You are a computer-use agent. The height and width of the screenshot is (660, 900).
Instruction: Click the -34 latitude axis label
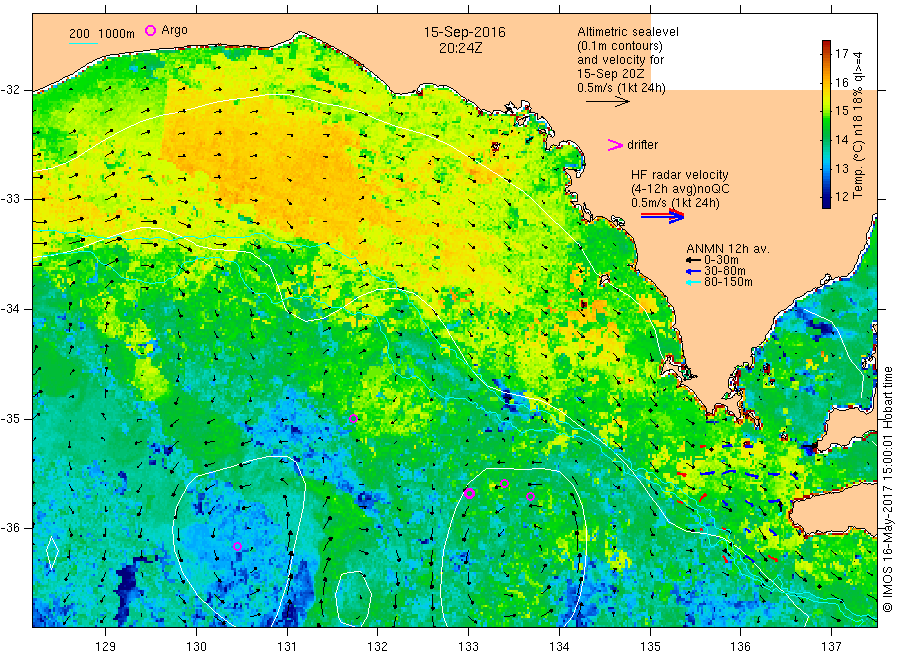click(x=10, y=309)
